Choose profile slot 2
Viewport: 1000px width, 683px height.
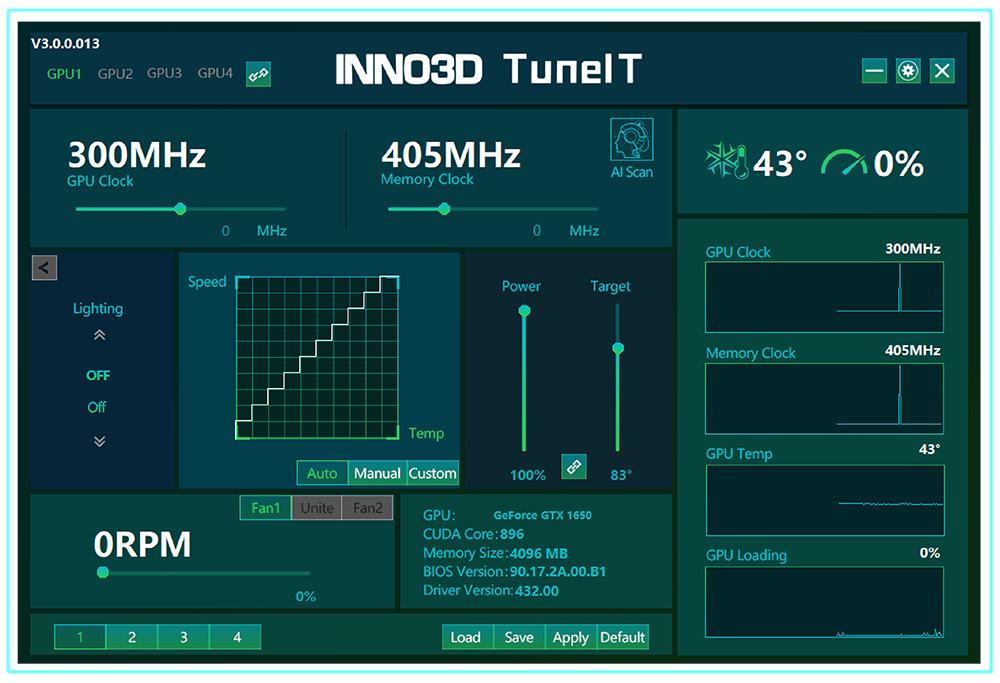pos(132,637)
